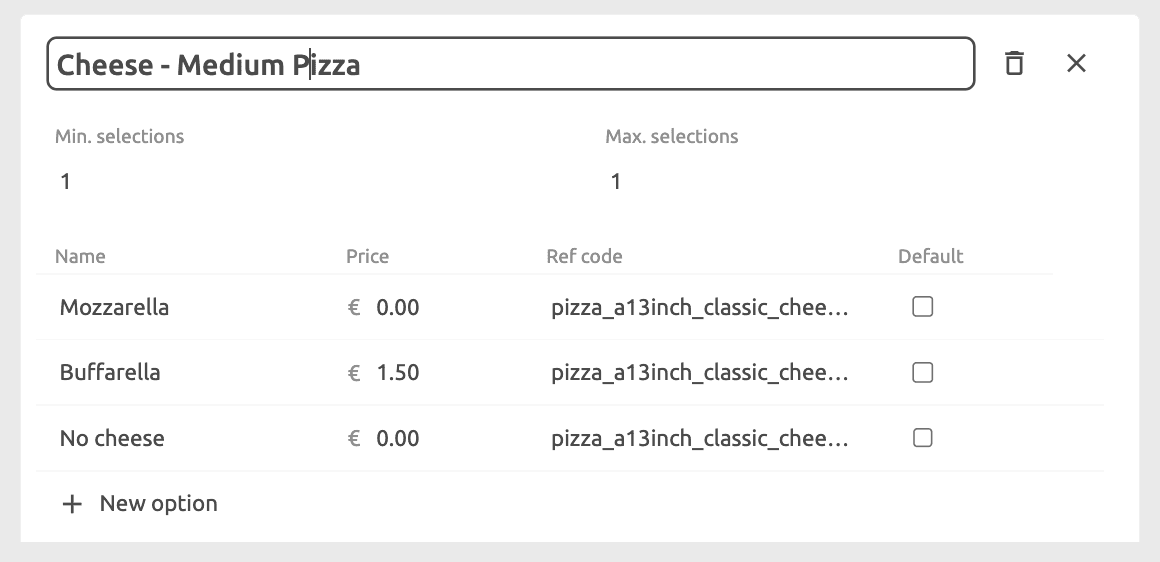This screenshot has height=562, width=1160.
Task: Edit Buffarella ref code field
Action: (699, 372)
